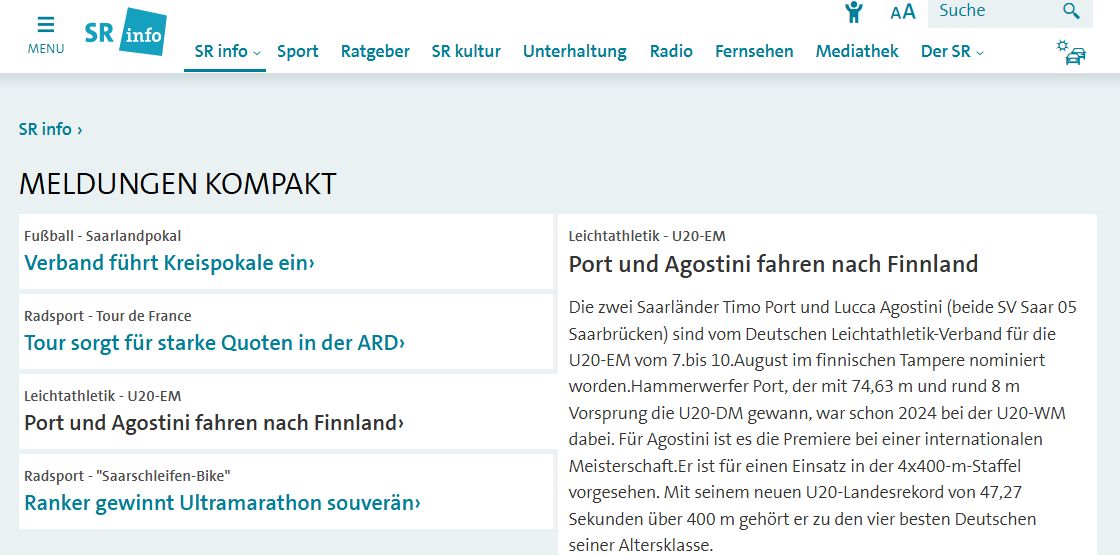Click the SR info logo

(125, 34)
